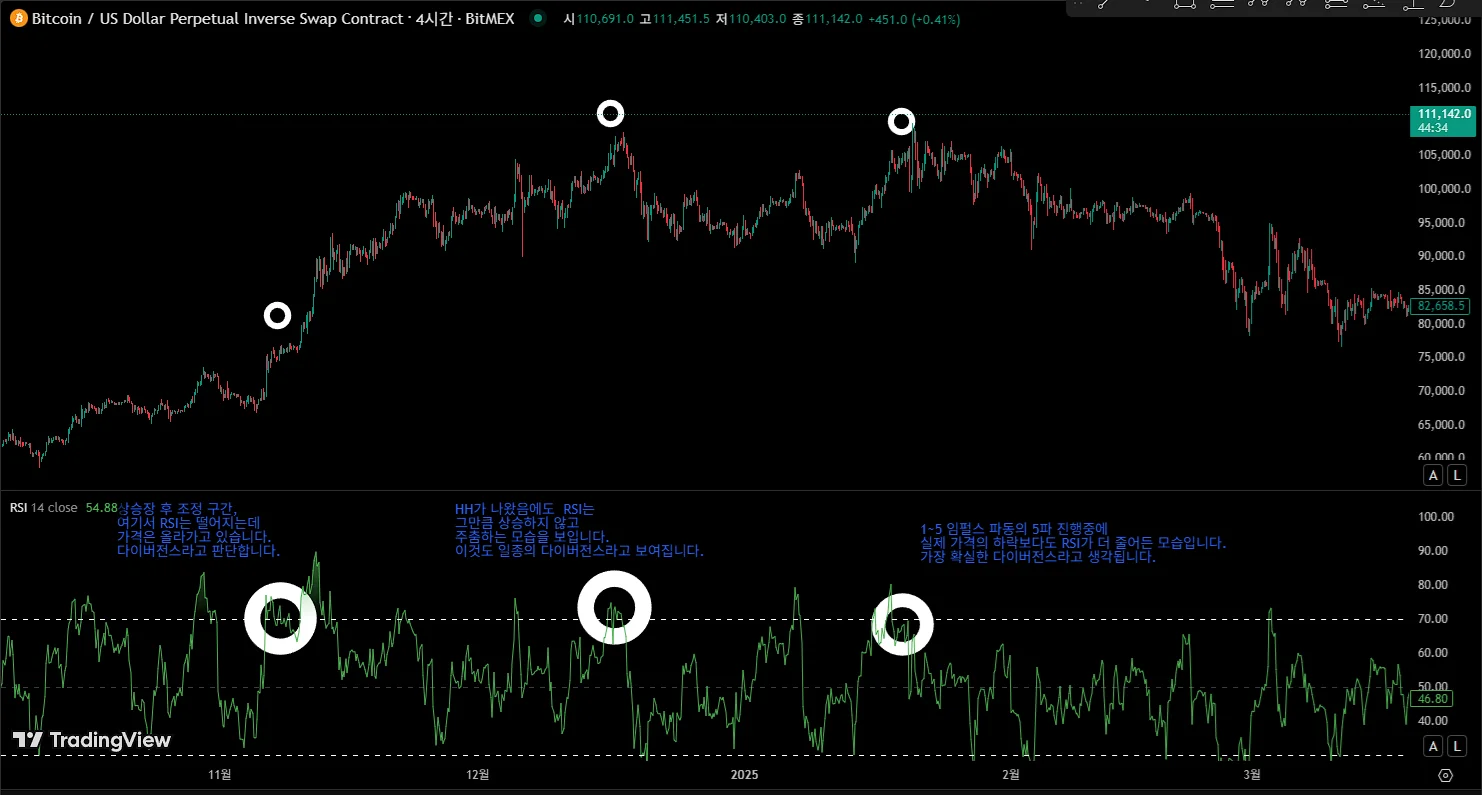Click the green market status dot

point(539,18)
